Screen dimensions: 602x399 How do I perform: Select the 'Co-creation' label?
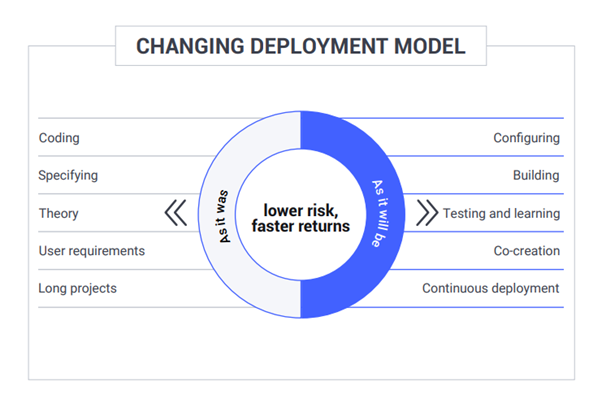click(527, 251)
